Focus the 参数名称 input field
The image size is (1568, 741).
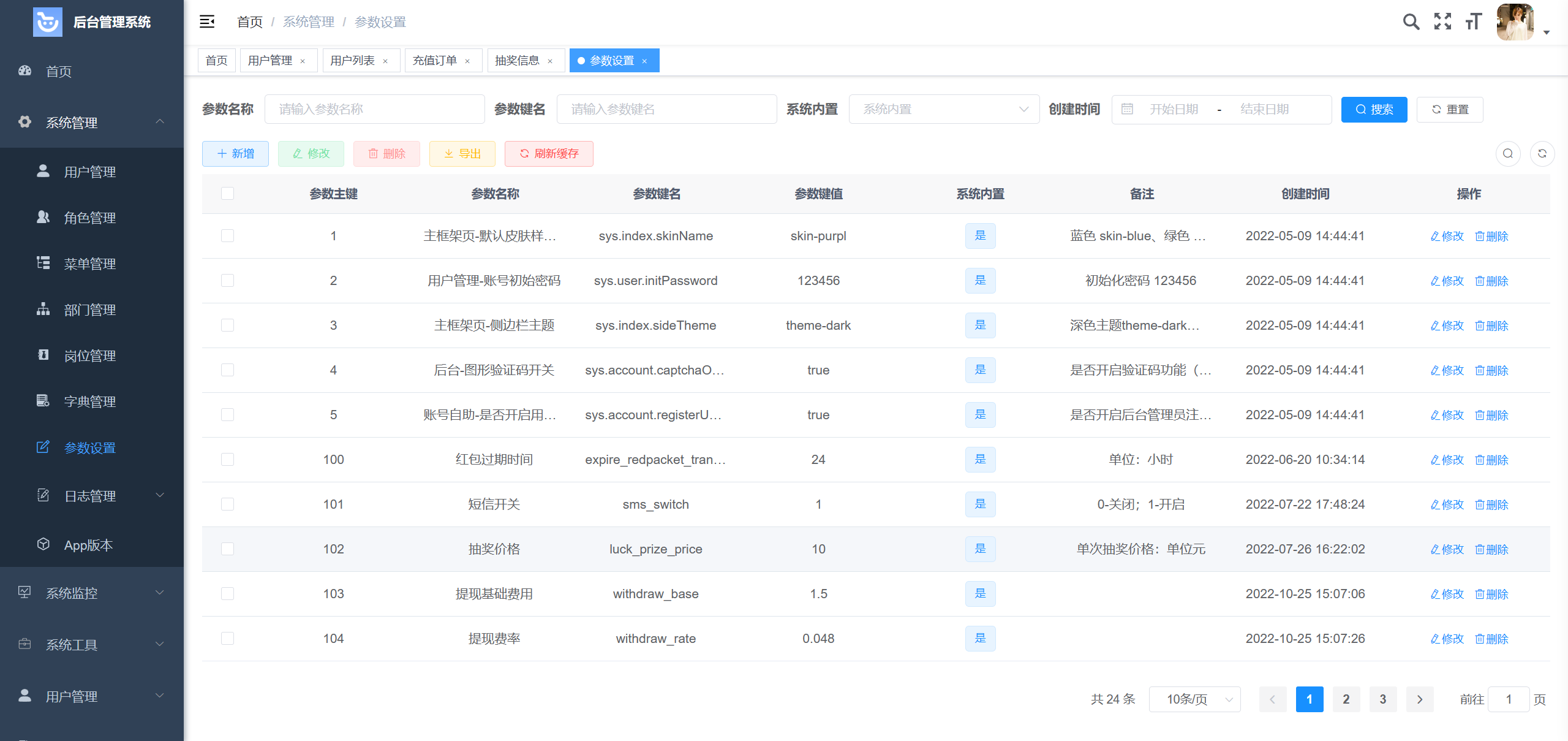374,109
